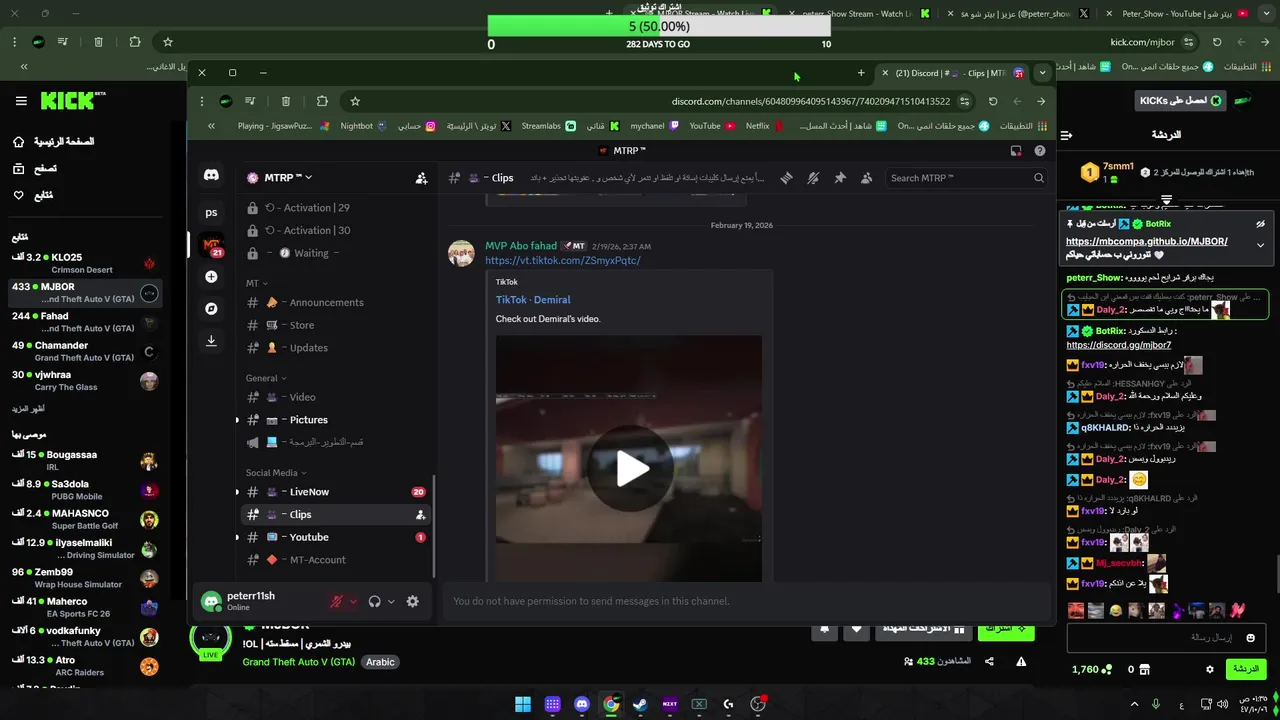Image resolution: width=1280 pixels, height=720 pixels.
Task: Reload the Discord page
Action: (x=992, y=101)
